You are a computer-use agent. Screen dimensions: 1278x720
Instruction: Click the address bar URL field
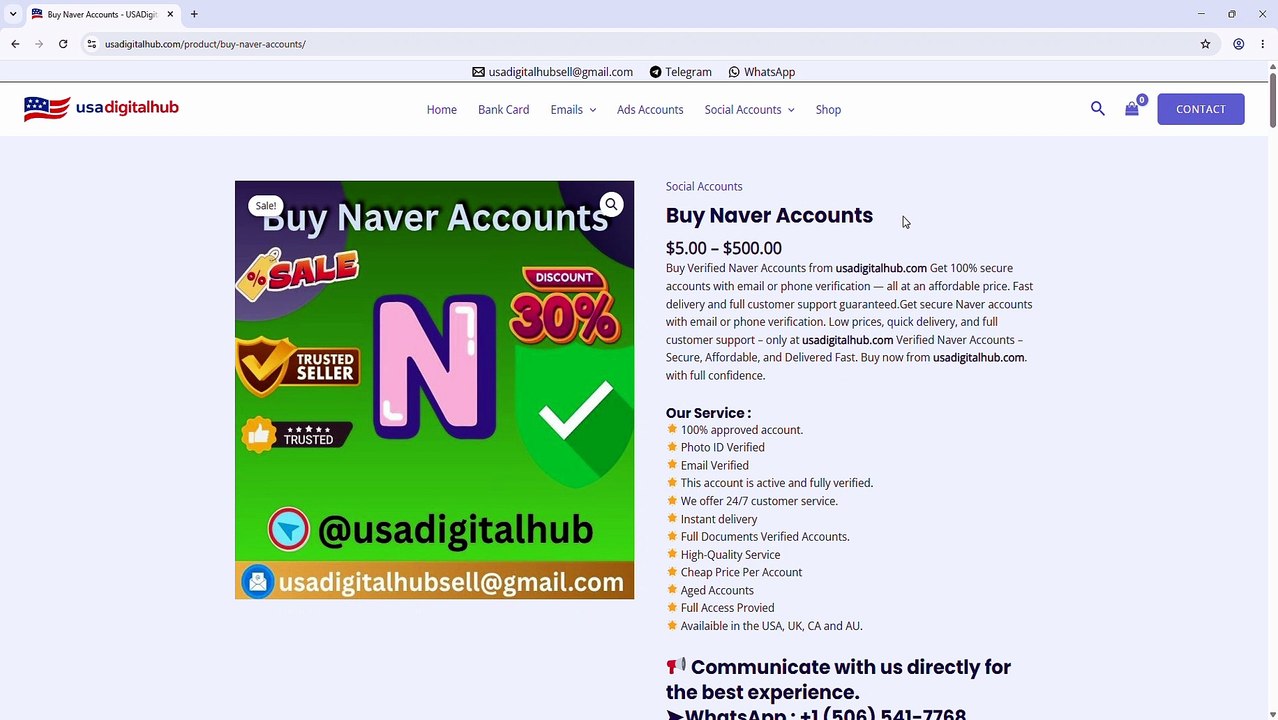[640, 44]
